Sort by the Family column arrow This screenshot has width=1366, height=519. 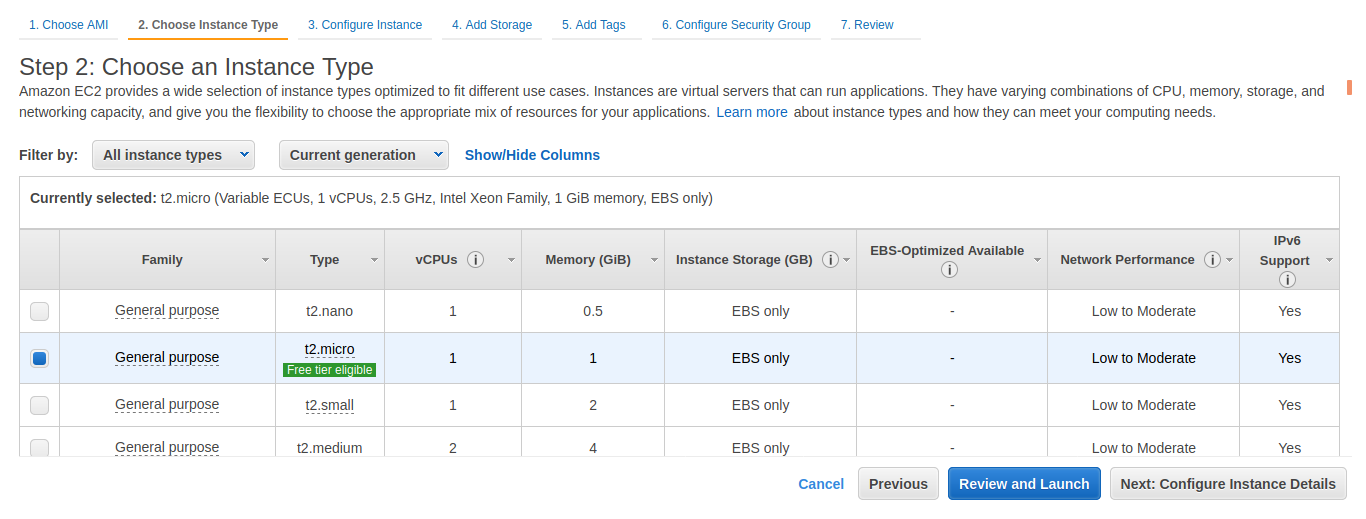265,260
